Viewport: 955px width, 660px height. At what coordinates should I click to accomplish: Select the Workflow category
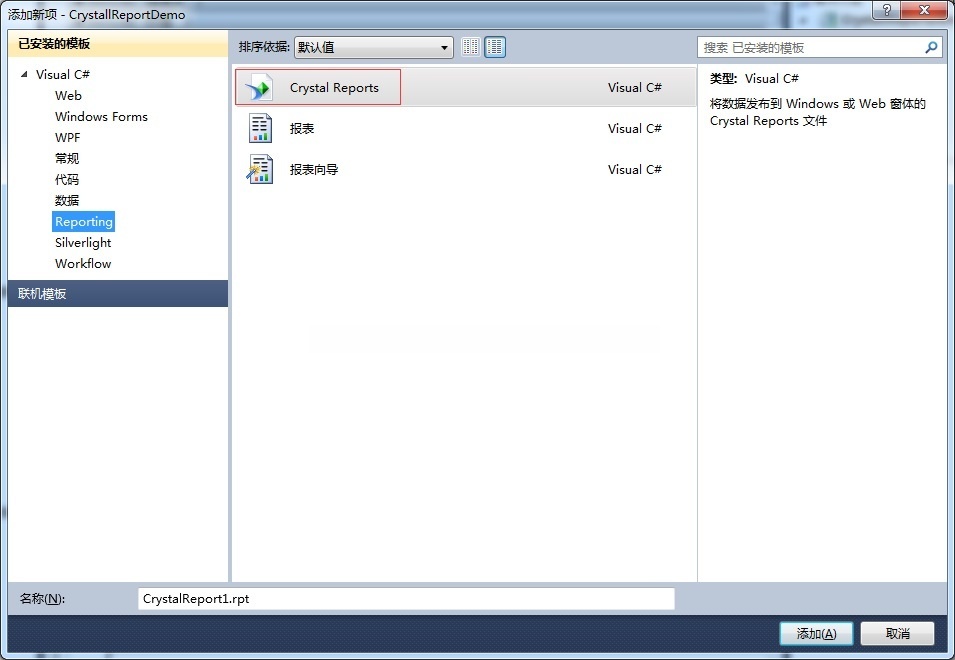(x=83, y=264)
